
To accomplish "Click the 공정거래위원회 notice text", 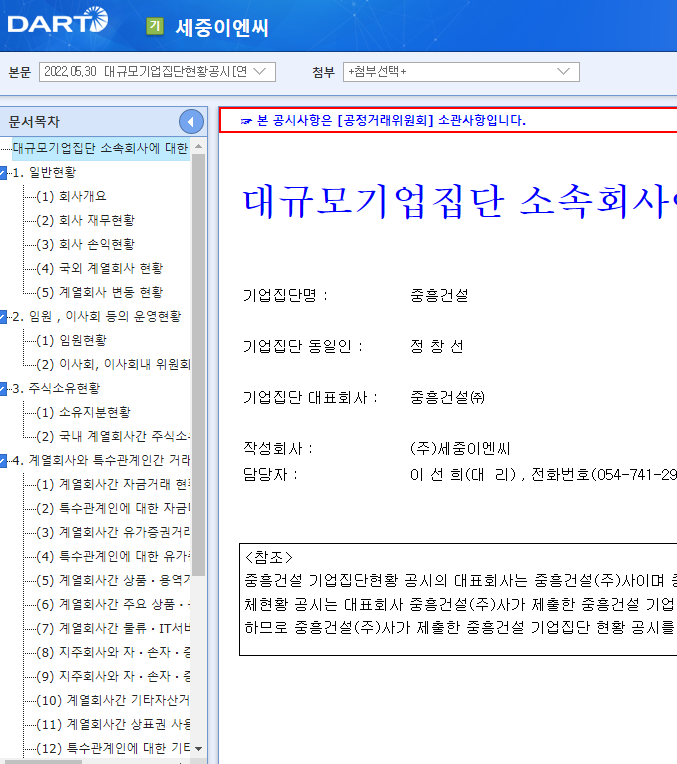I will pos(391,120).
